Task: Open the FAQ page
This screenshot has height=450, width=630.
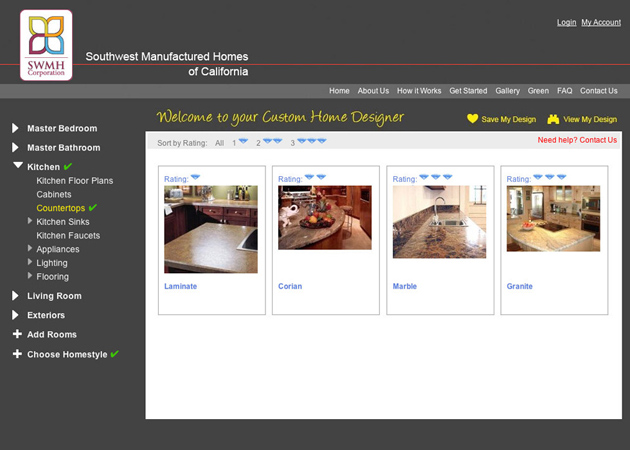Action: coord(565,91)
